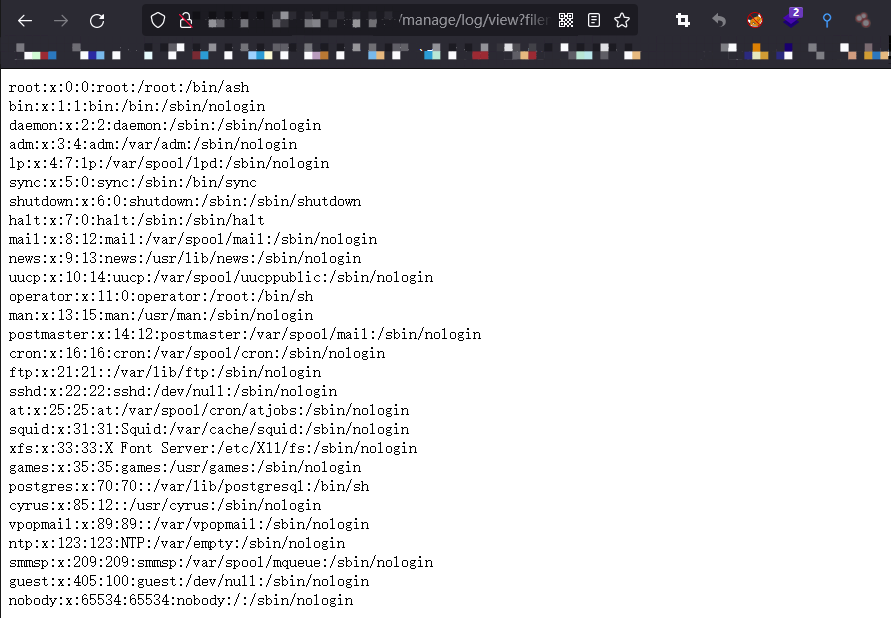Screen dimensions: 891x618
Task: Generate a QR code for this page
Action: pyautogui.click(x=566, y=19)
